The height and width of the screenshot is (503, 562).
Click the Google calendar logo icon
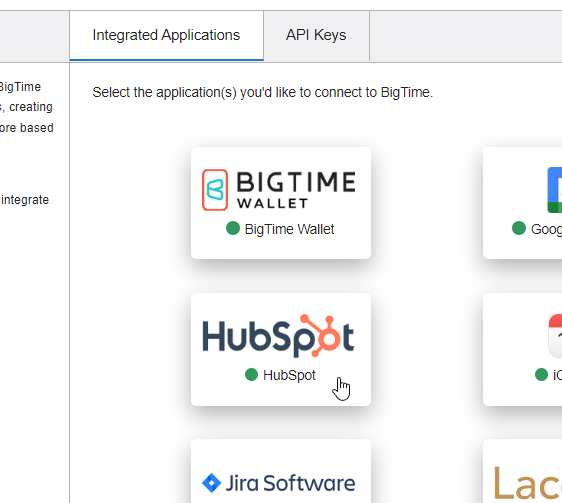click(555, 190)
